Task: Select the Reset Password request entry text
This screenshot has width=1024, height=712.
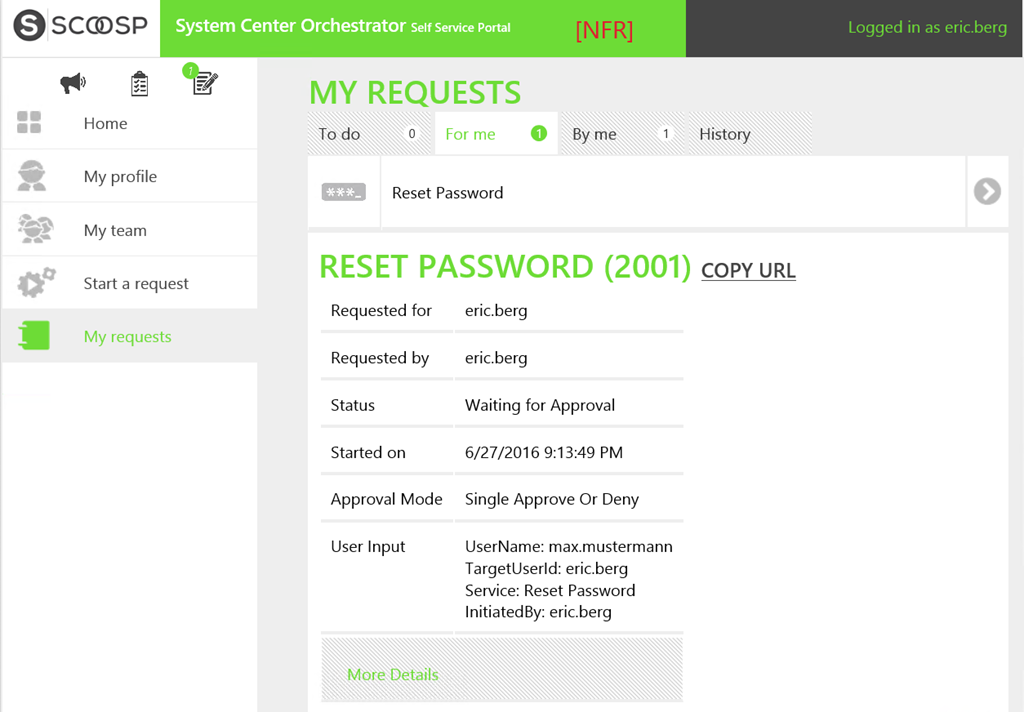Action: [447, 193]
